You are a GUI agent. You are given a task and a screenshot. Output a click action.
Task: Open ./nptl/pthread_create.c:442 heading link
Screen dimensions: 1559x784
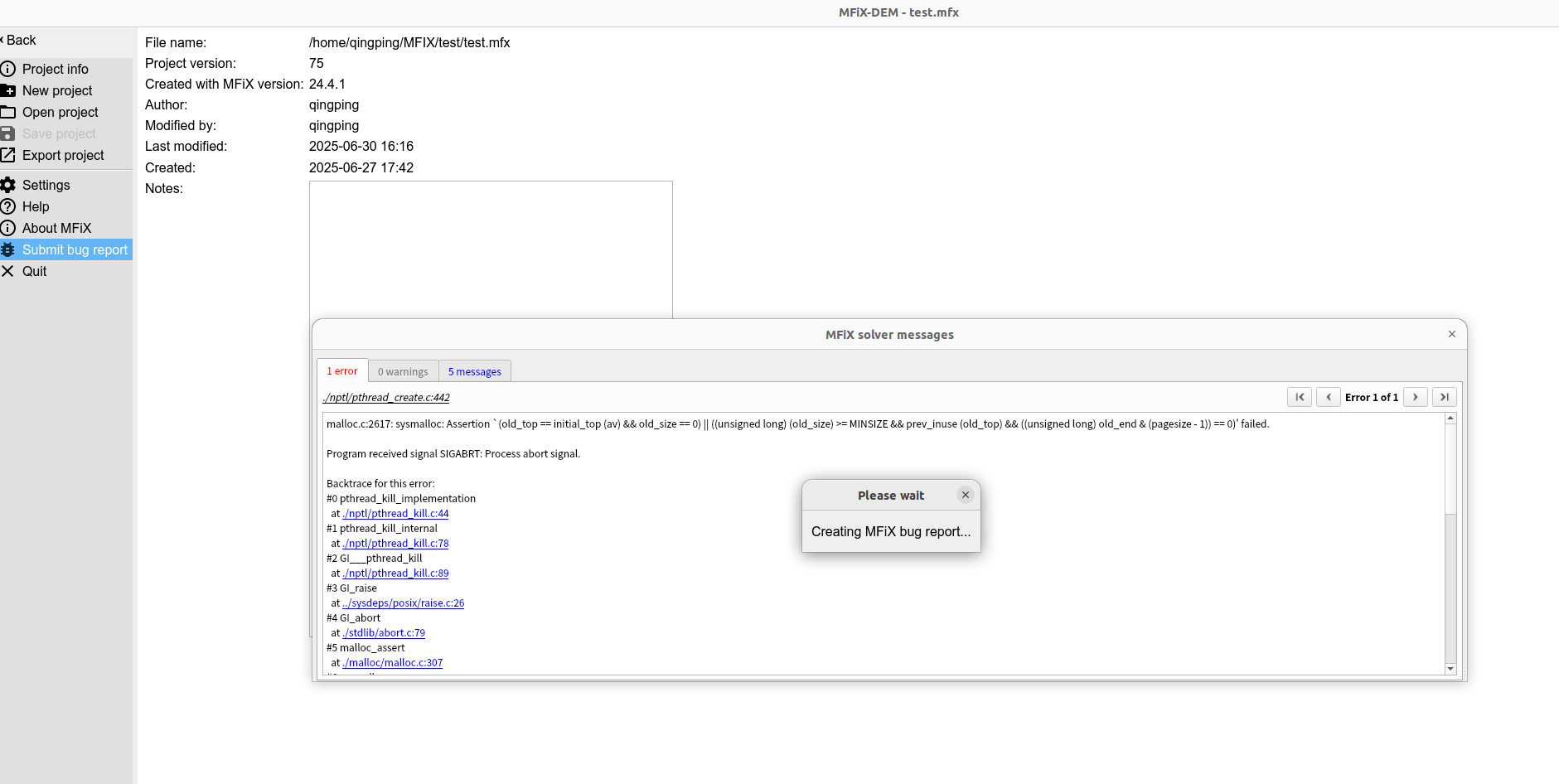(386, 398)
